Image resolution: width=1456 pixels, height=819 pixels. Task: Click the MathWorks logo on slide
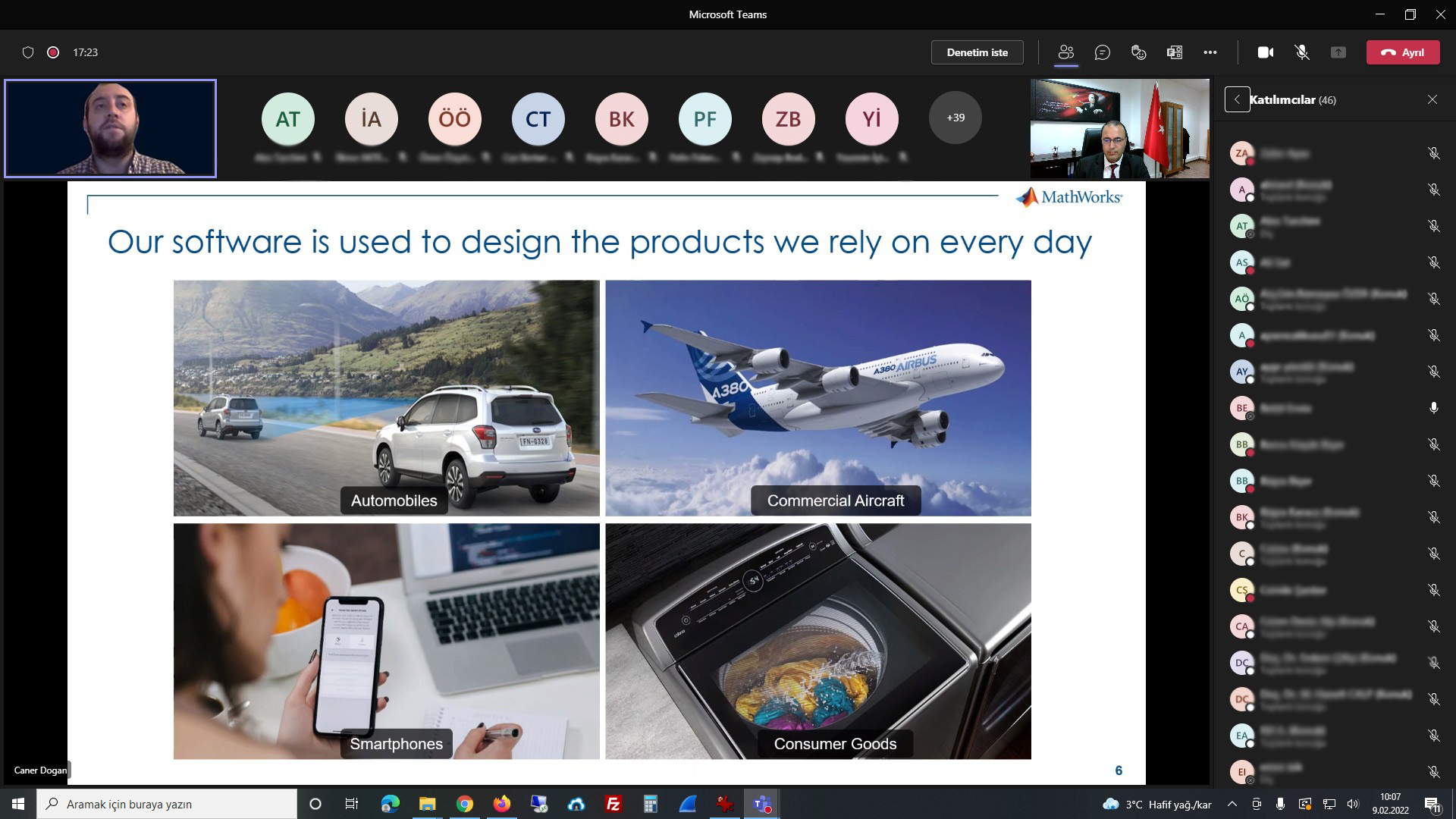1068,197
